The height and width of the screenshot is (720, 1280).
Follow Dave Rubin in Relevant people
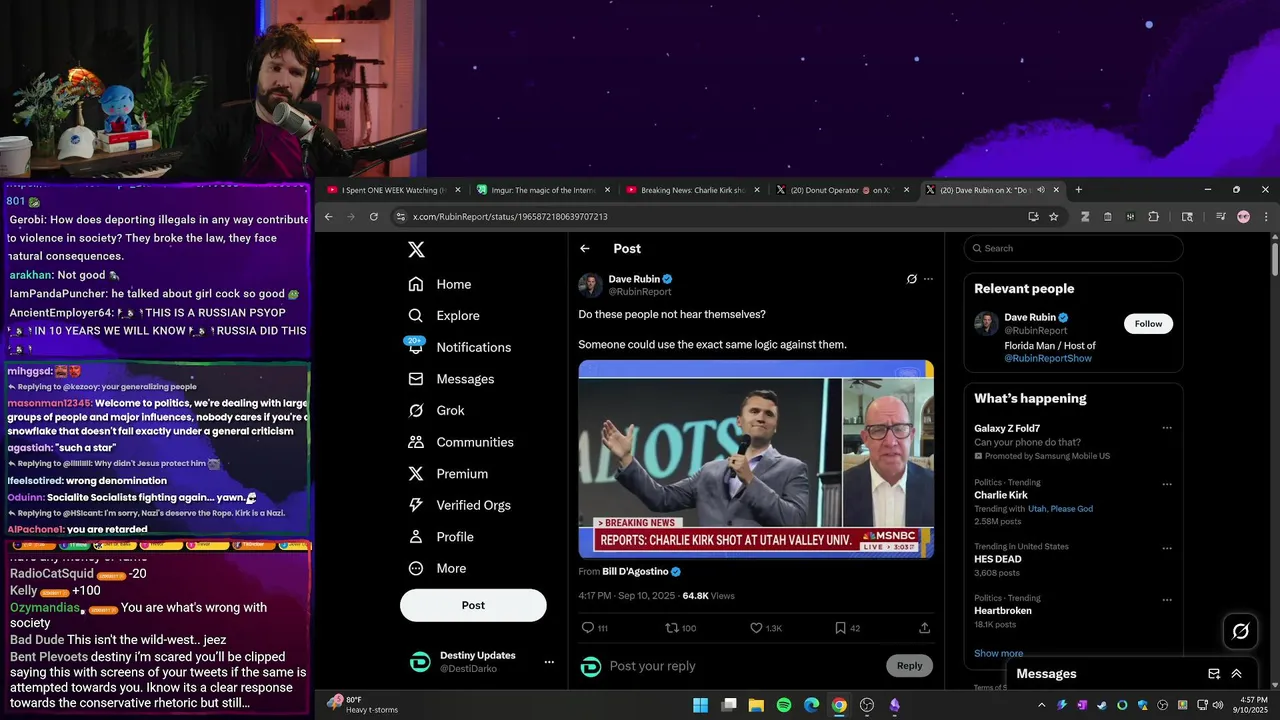(1148, 324)
